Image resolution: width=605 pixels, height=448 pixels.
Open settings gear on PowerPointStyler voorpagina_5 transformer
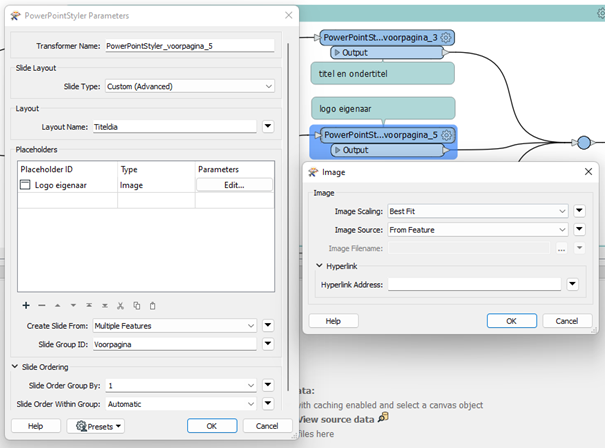click(x=447, y=135)
